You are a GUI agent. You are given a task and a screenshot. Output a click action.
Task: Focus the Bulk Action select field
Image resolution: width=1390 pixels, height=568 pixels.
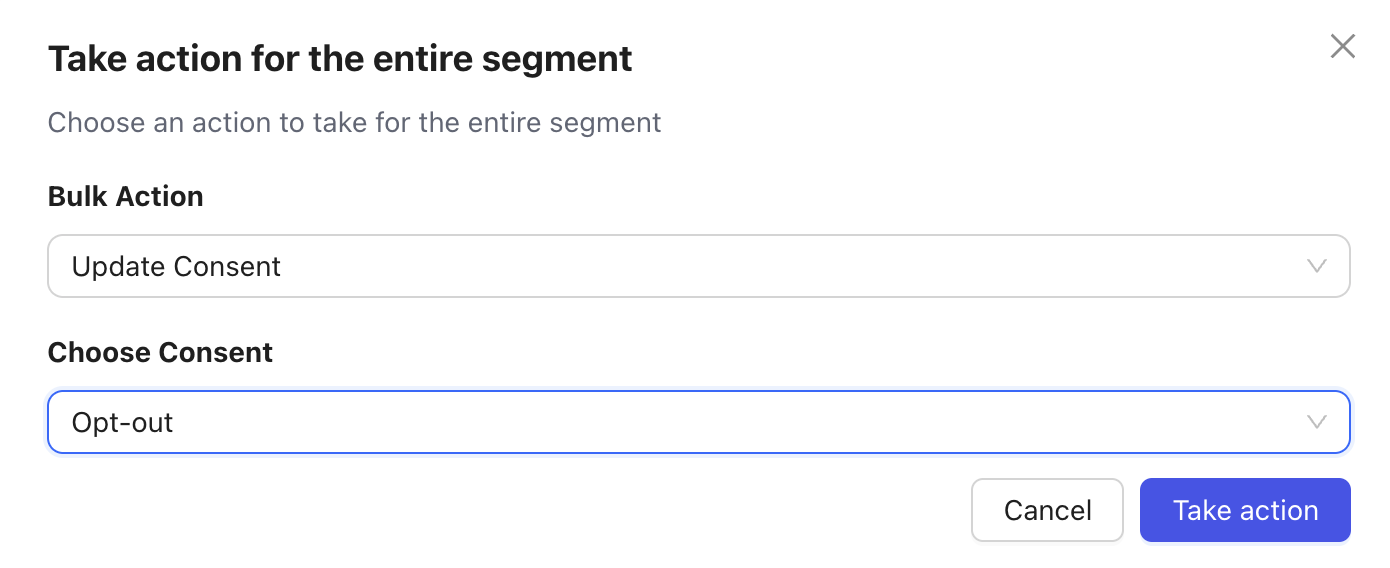(698, 266)
